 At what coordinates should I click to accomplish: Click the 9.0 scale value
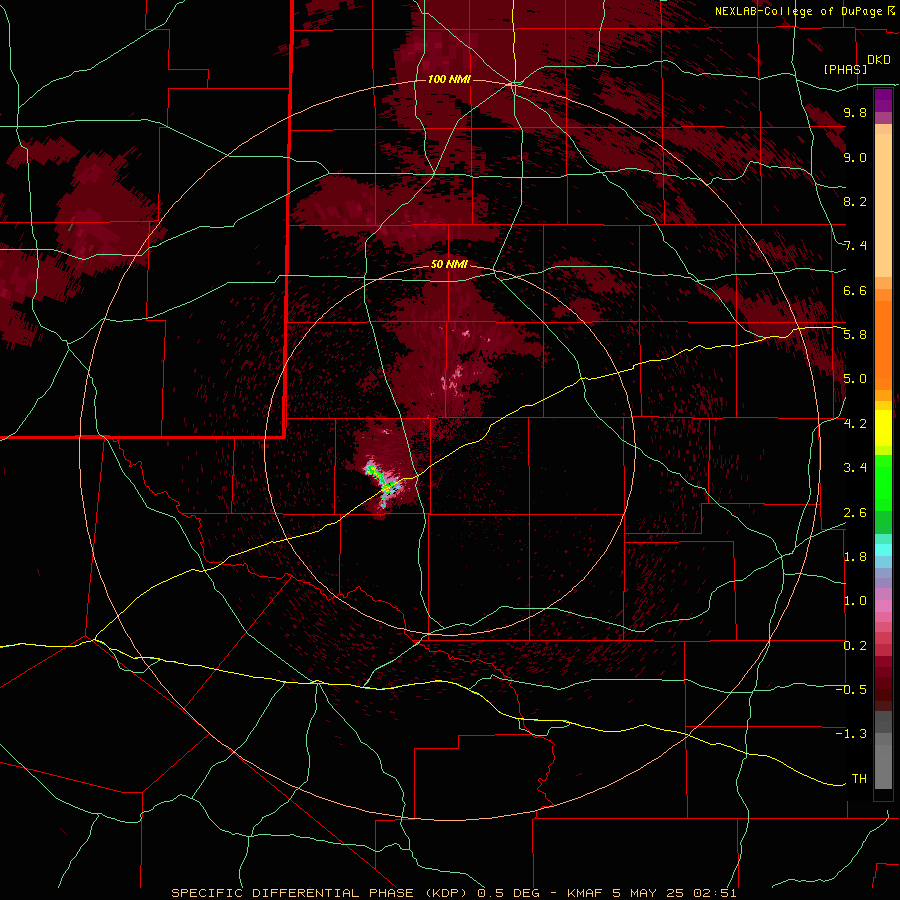click(855, 157)
